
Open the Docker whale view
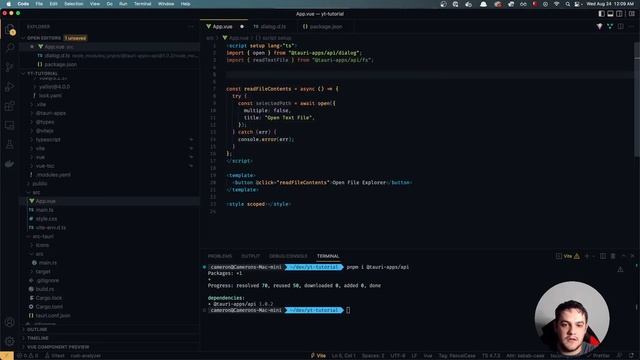point(10,164)
